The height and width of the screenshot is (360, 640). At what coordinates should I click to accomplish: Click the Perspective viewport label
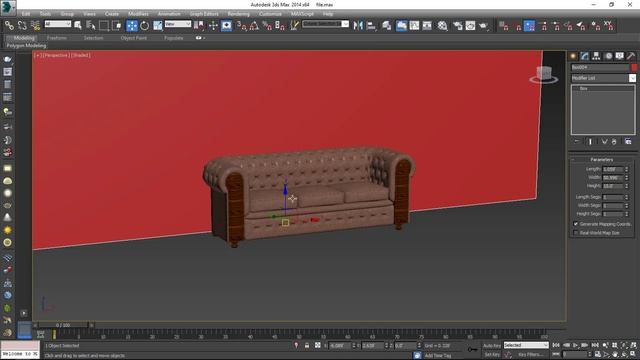55,55
